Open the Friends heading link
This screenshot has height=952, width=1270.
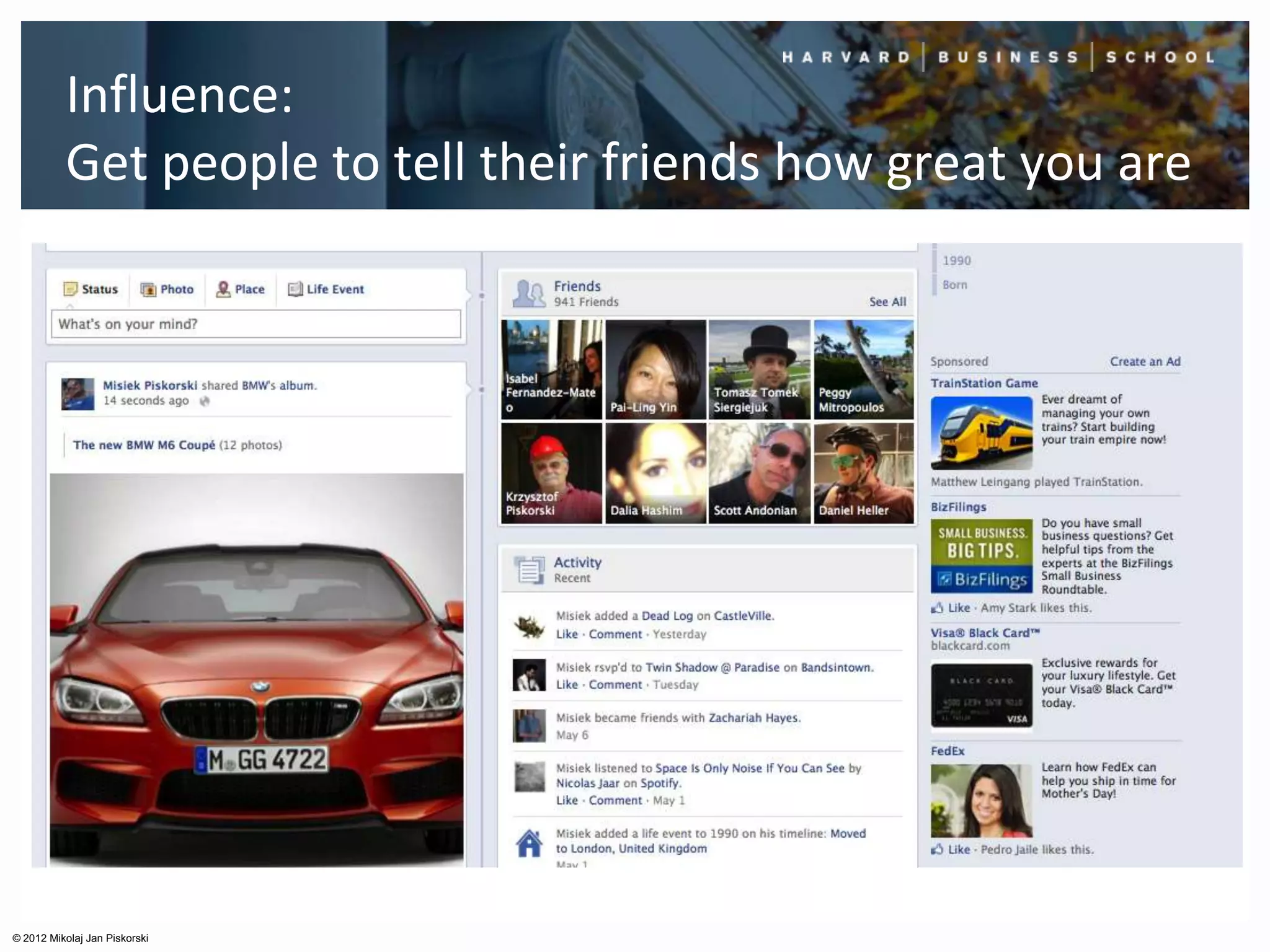click(577, 286)
